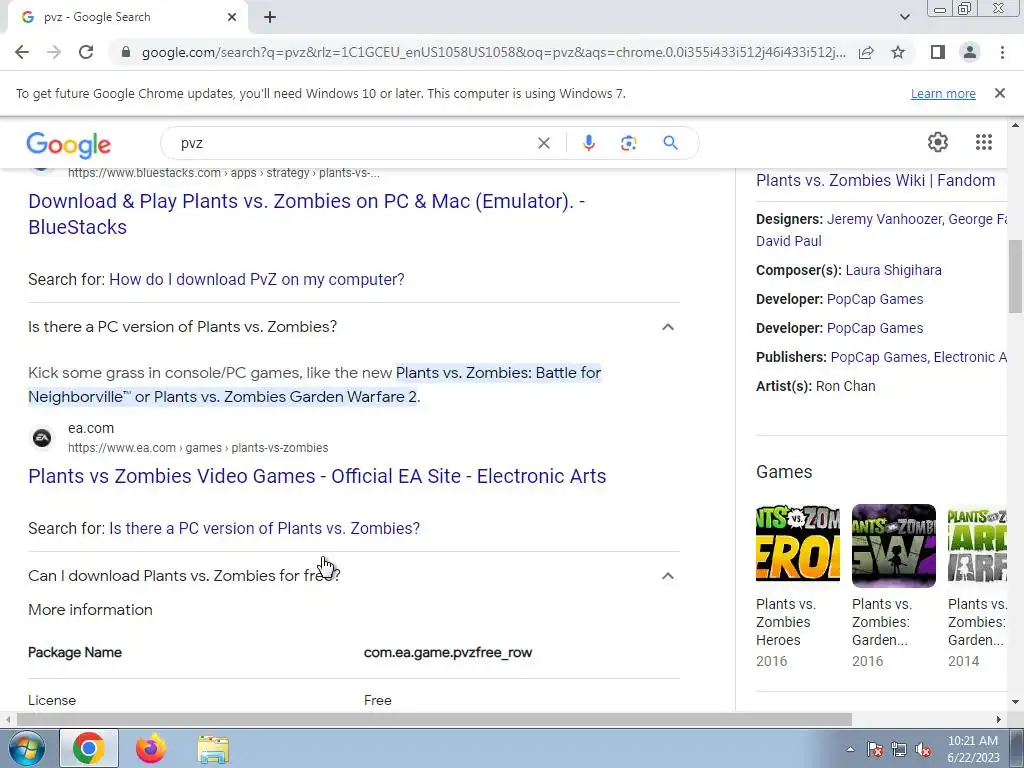1024x768 pixels.
Task: Click the Package Name label
Action: click(75, 652)
